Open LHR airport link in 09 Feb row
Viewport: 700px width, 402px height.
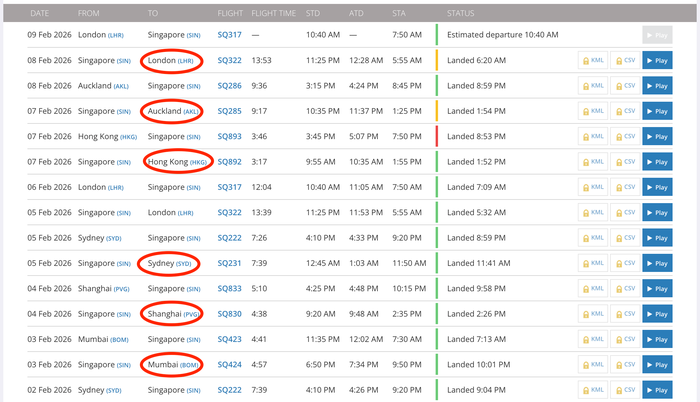click(x=116, y=35)
